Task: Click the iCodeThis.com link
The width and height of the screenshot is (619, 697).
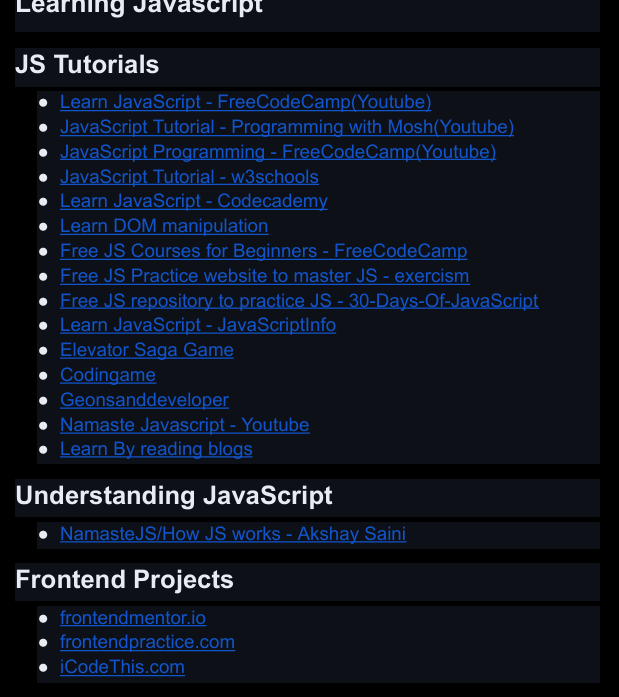Action: coord(122,667)
